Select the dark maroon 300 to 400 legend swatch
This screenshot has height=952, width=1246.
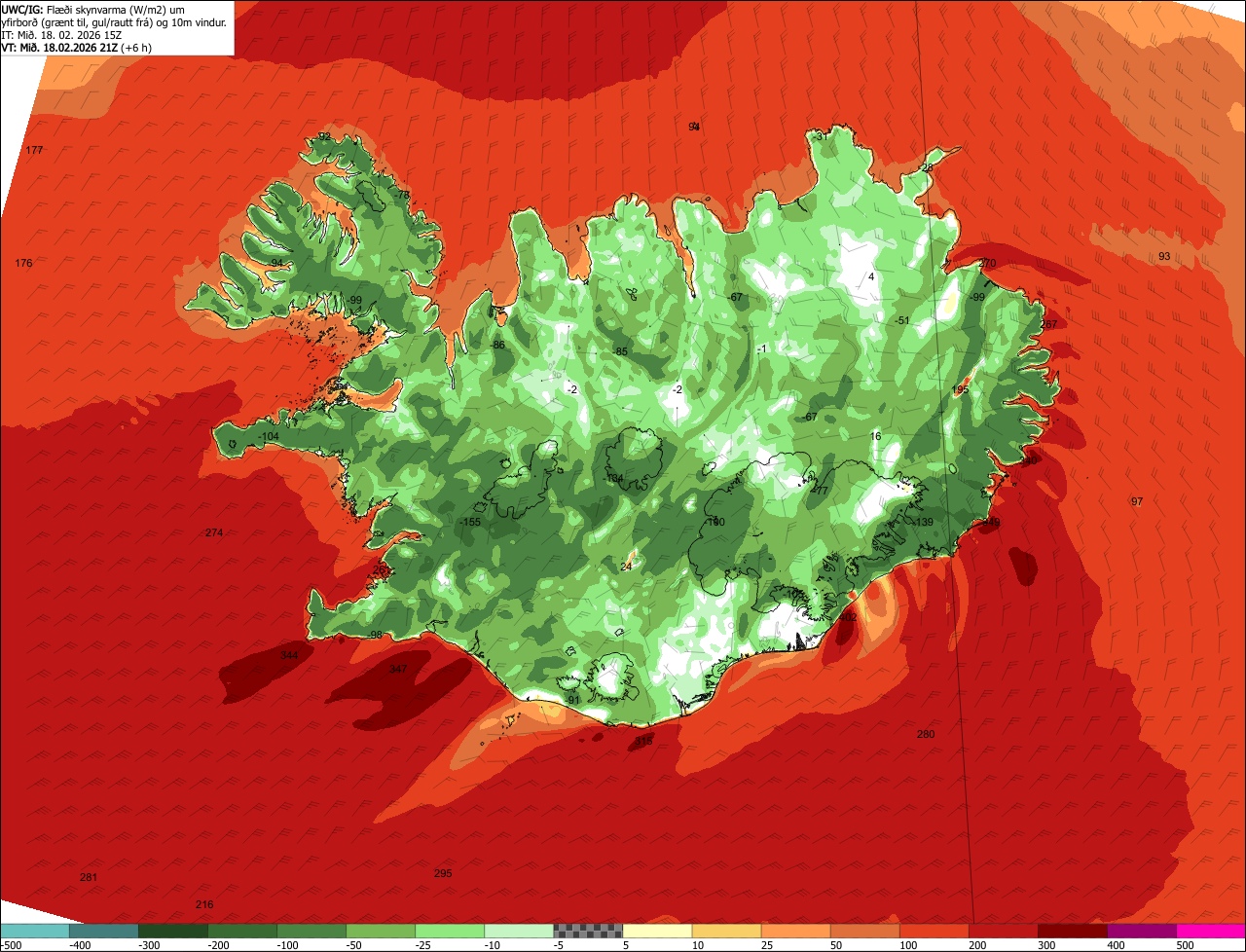pyautogui.click(x=1073, y=931)
